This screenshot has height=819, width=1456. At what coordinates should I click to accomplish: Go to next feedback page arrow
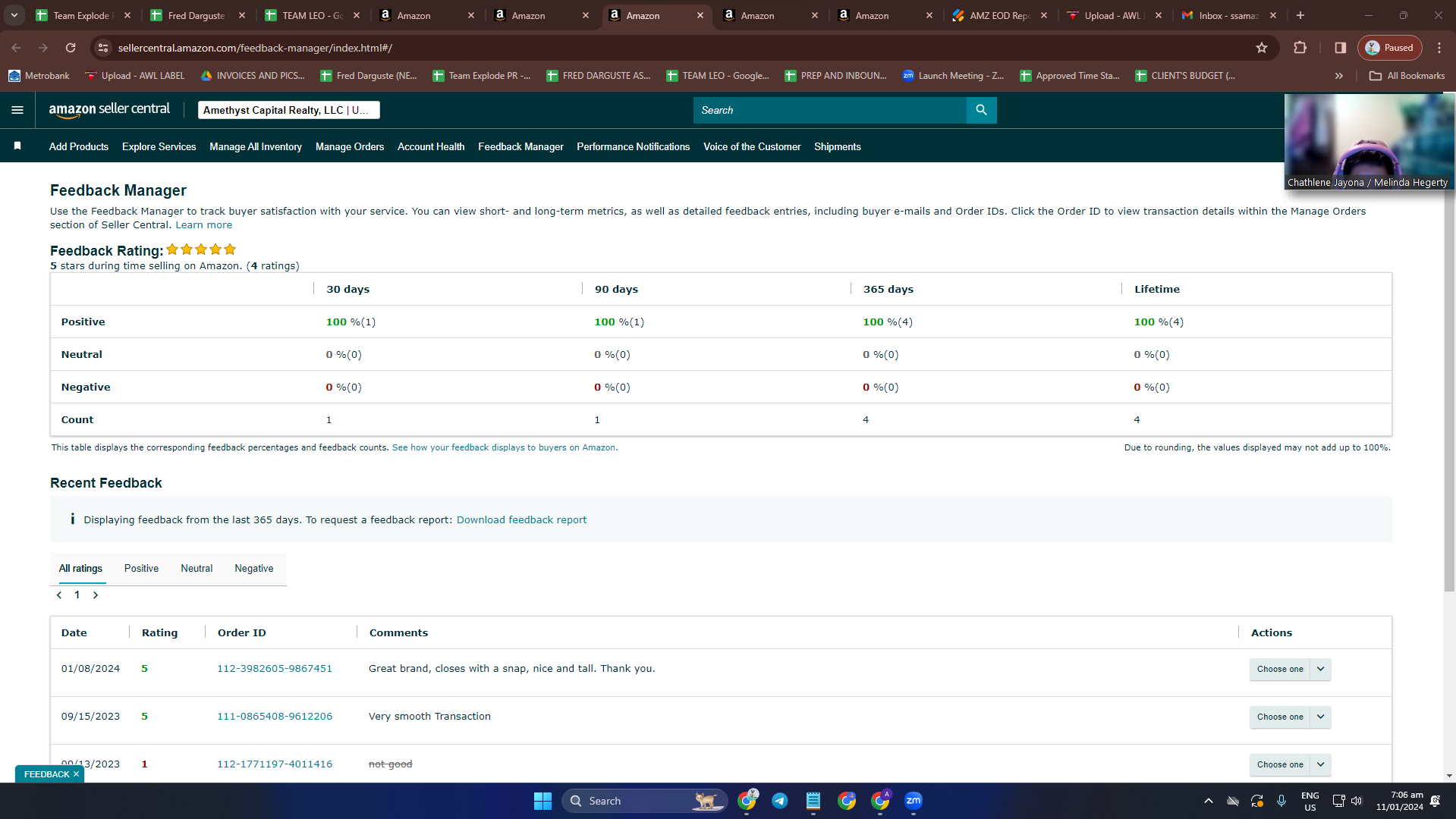point(96,595)
